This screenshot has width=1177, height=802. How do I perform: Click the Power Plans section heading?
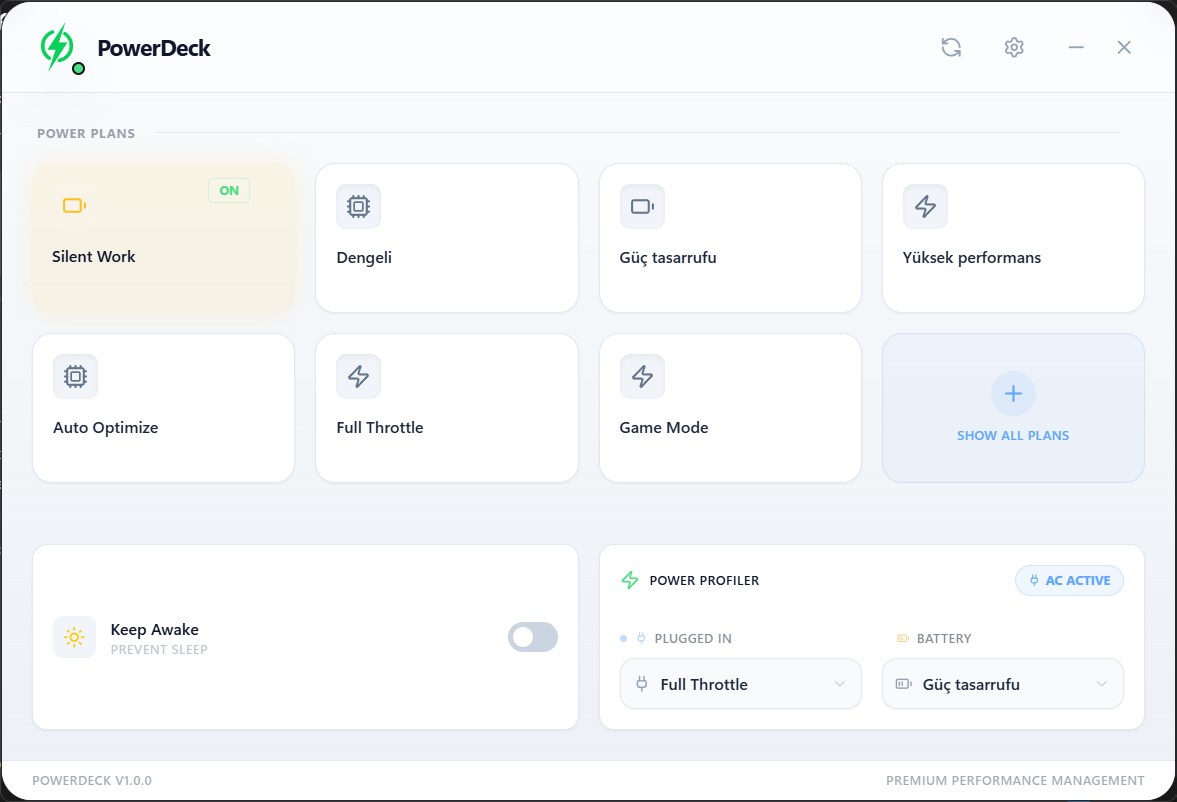click(x=86, y=134)
